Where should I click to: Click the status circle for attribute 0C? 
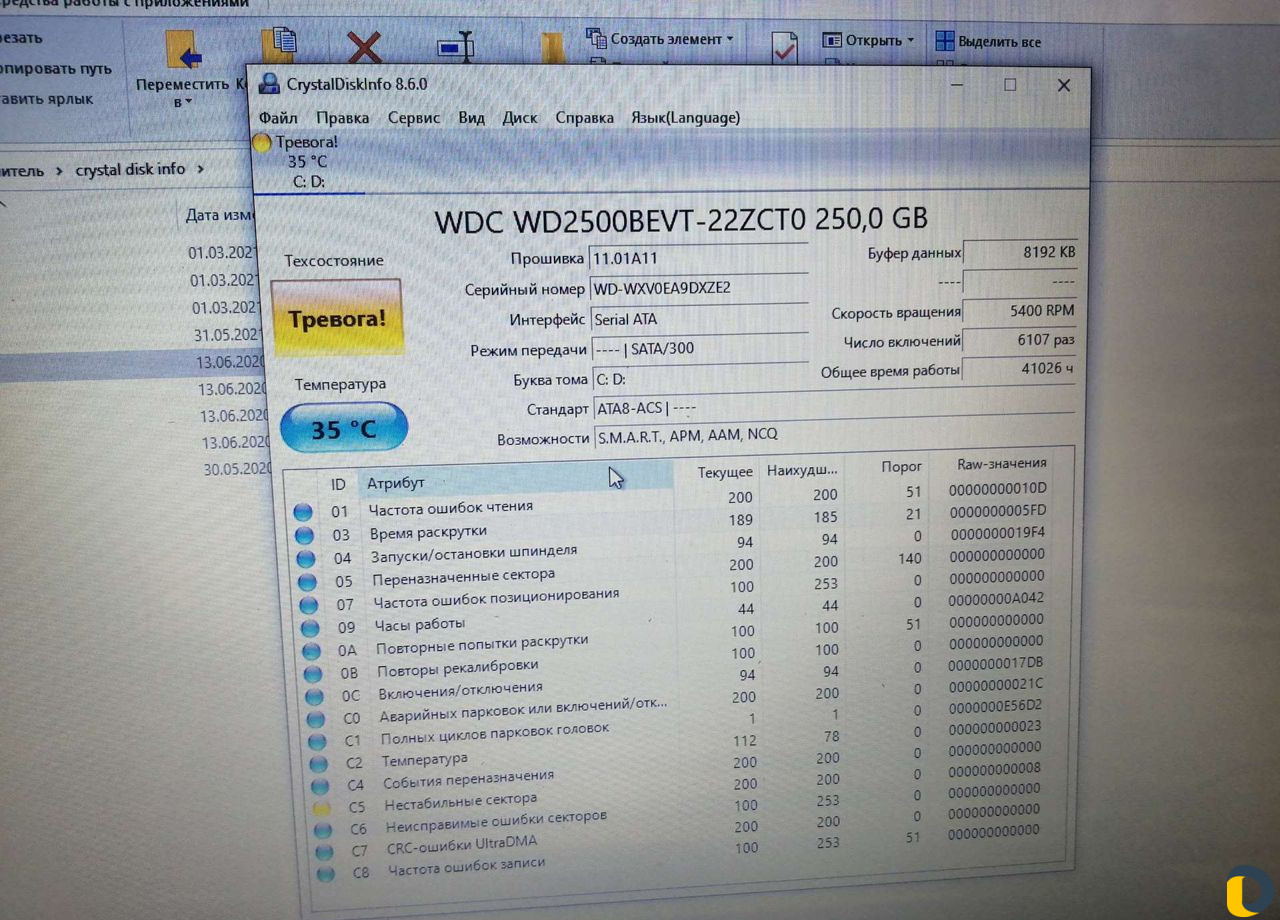click(x=315, y=696)
